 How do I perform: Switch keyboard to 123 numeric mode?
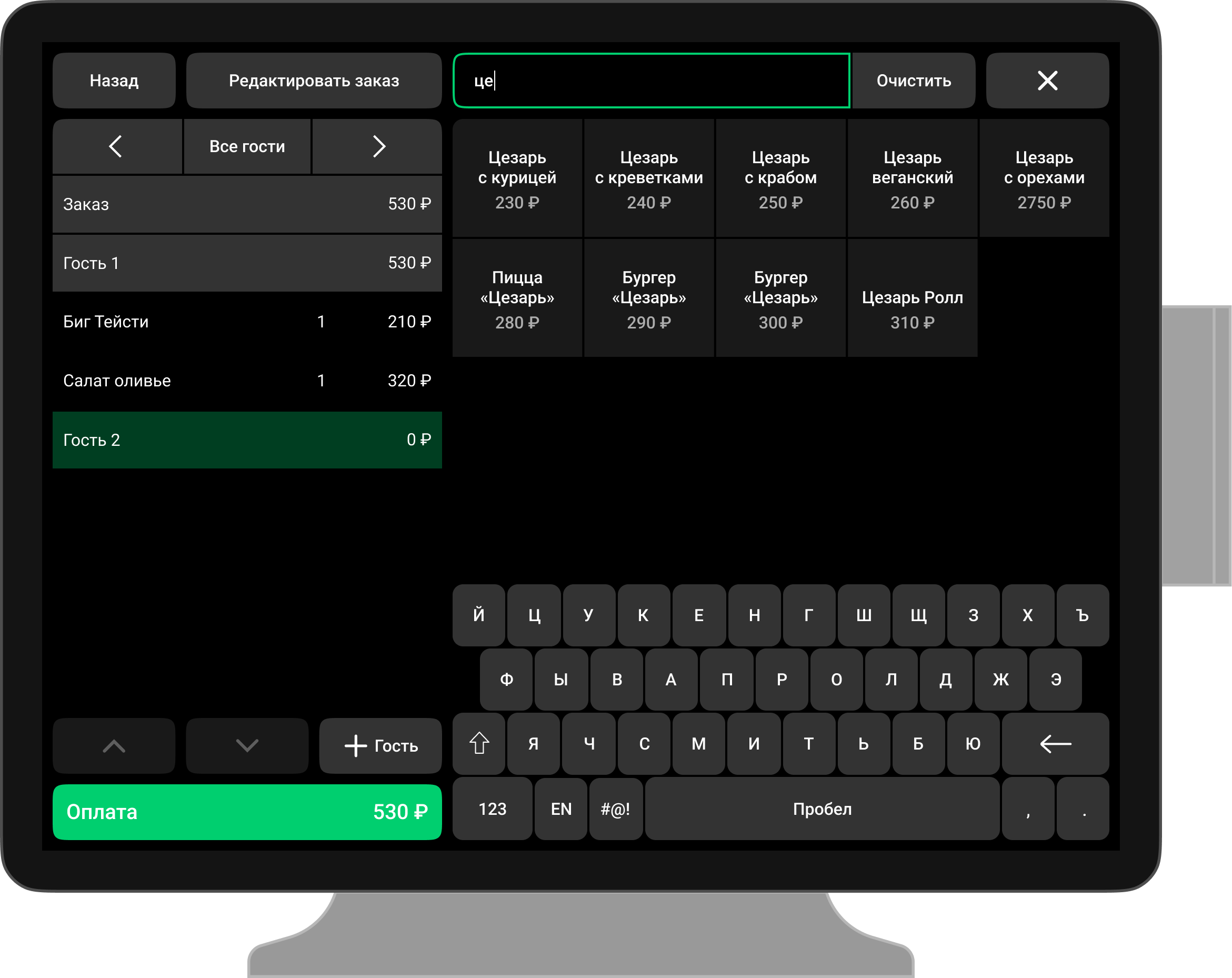(492, 808)
